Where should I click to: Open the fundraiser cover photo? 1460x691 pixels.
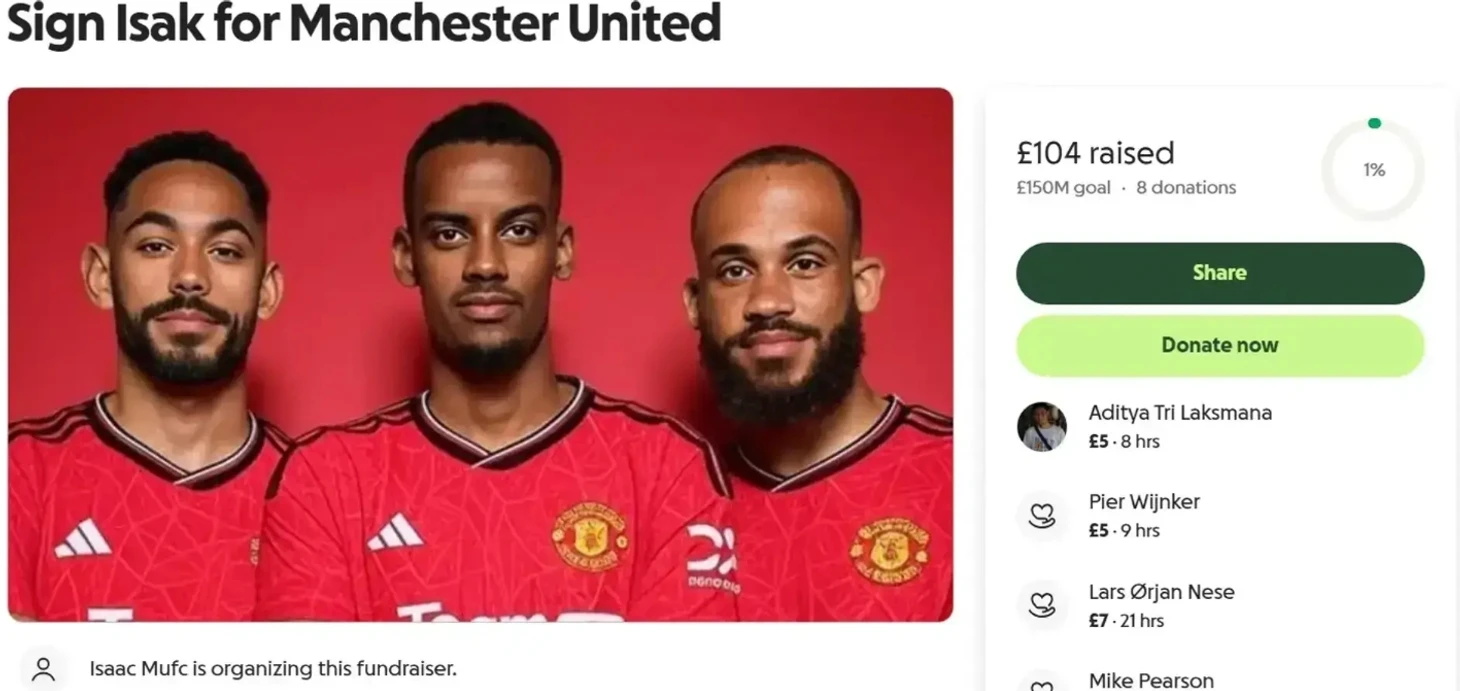pyautogui.click(x=480, y=354)
